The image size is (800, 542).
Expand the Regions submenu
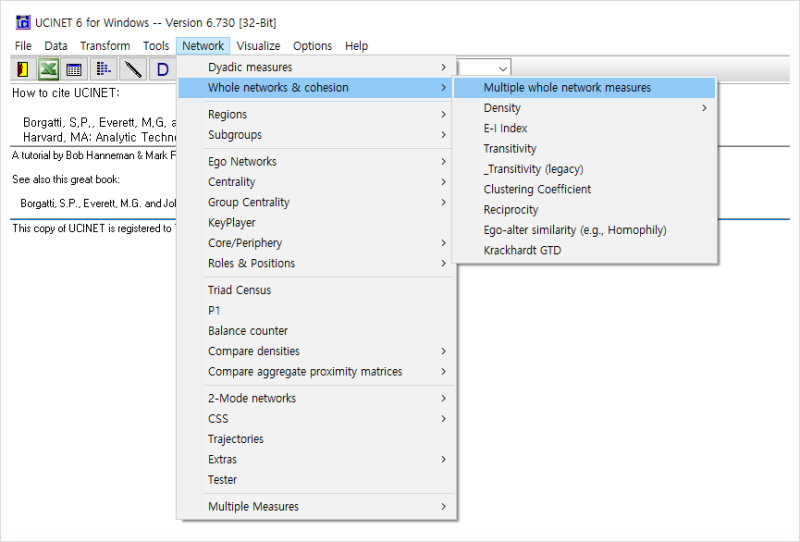point(316,114)
